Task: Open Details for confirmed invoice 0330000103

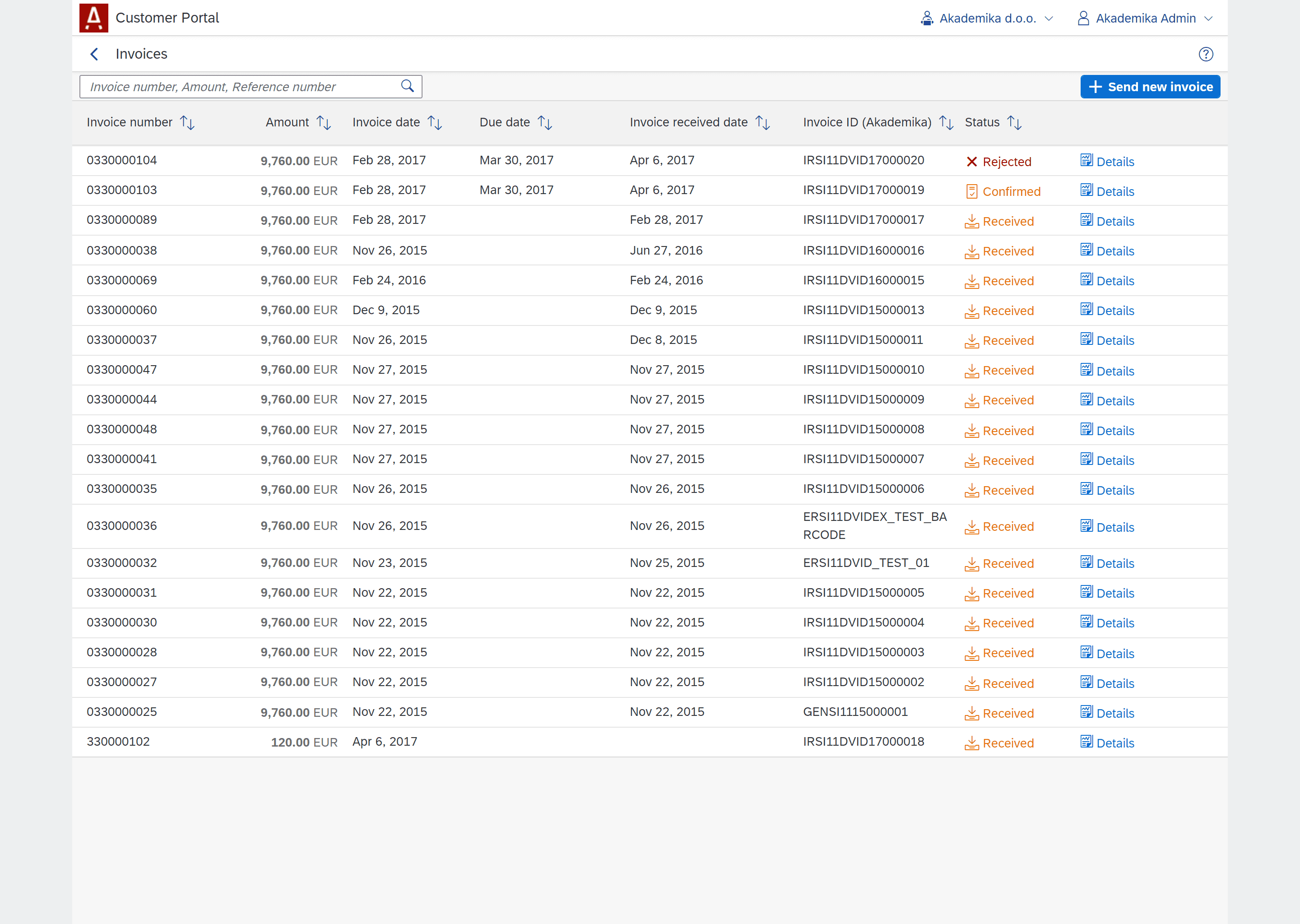Action: (1107, 192)
